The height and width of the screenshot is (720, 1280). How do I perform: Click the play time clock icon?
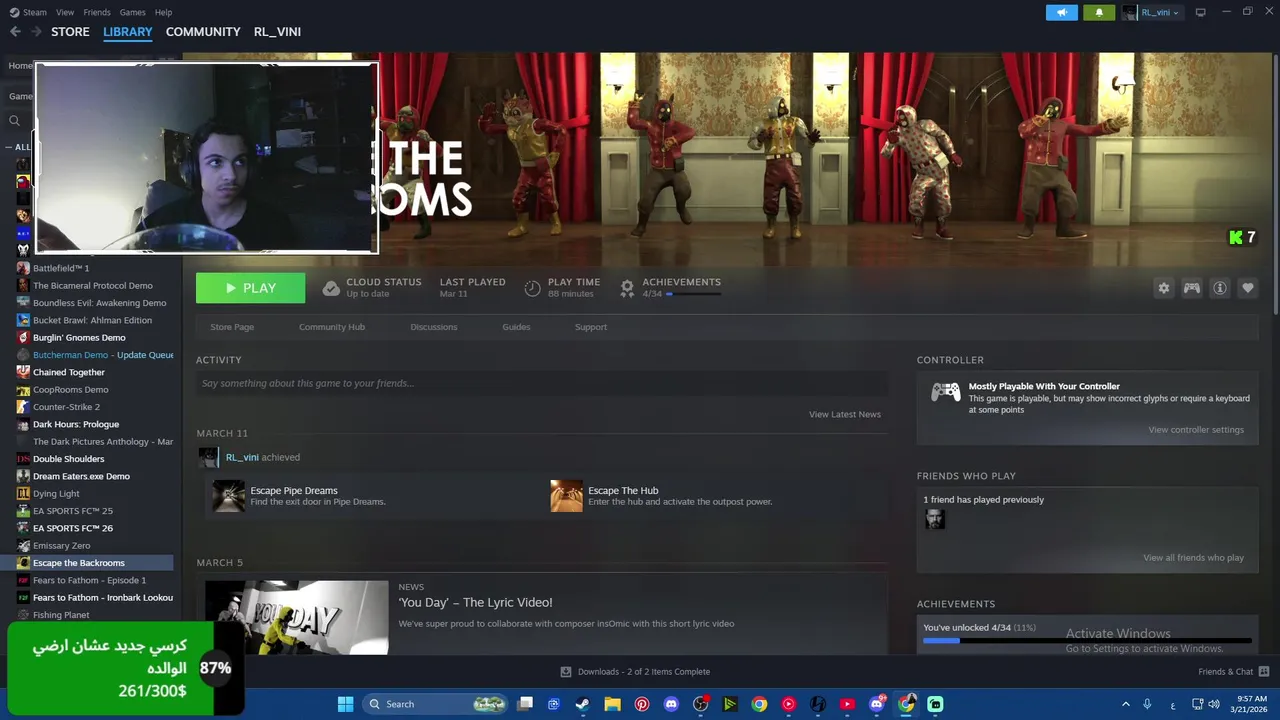[x=532, y=288]
